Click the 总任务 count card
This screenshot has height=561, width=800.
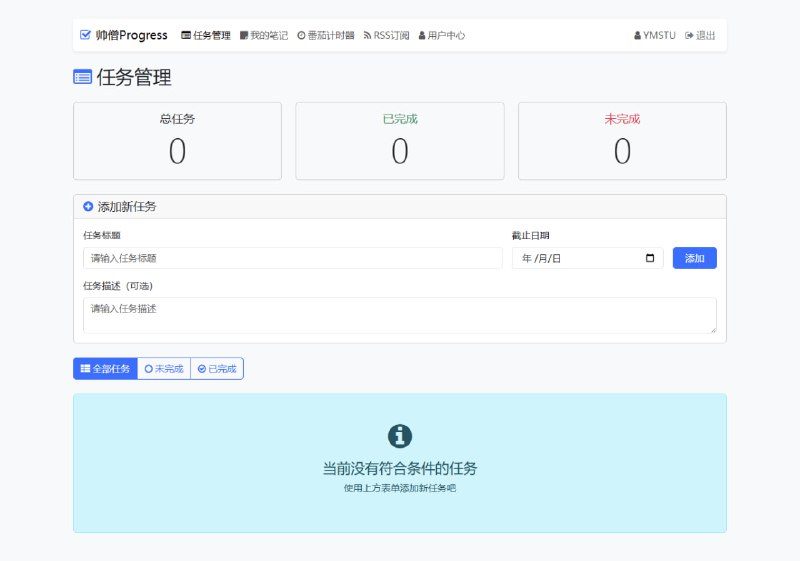click(x=178, y=141)
